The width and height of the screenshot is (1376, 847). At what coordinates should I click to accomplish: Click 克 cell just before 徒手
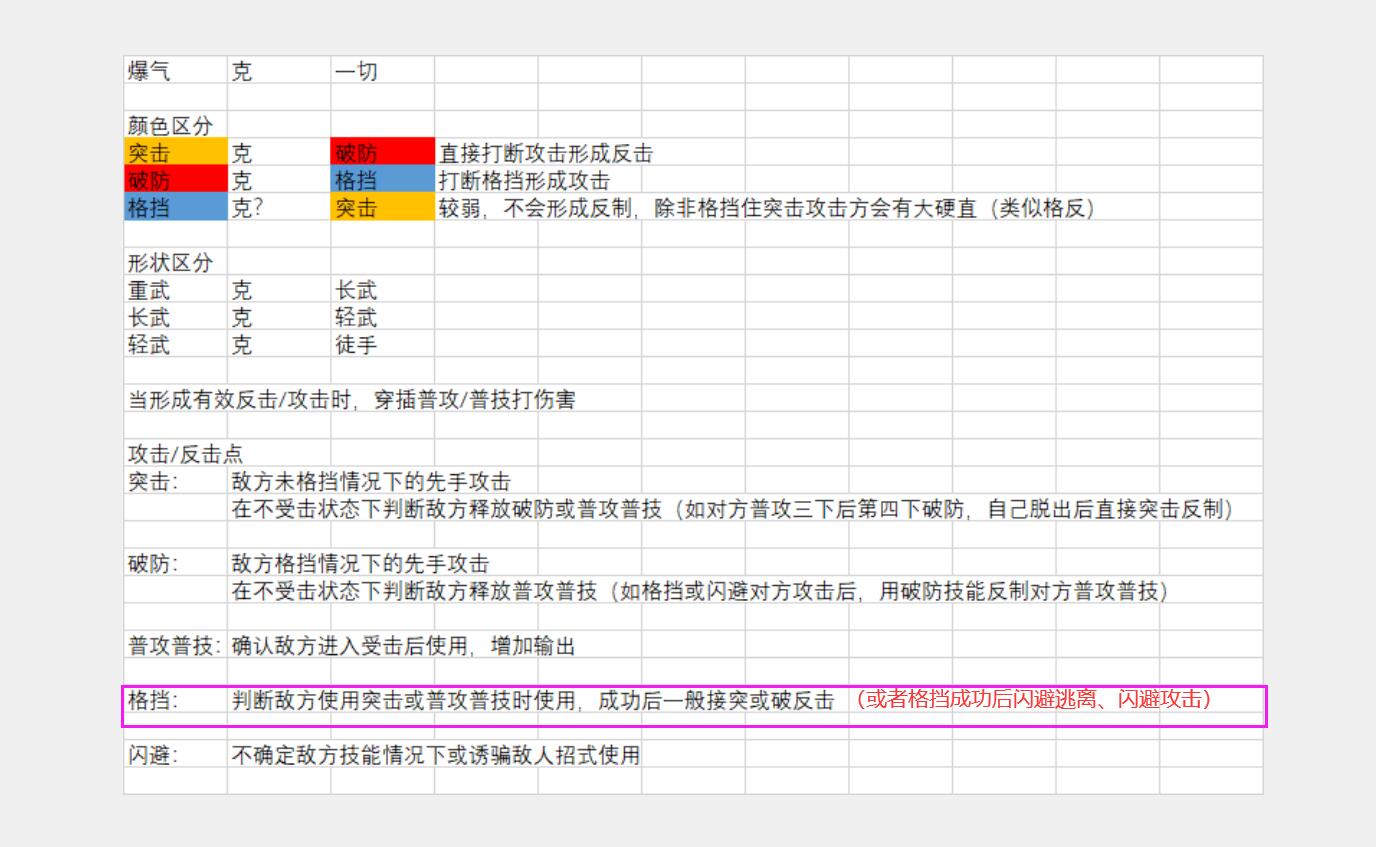pos(279,344)
